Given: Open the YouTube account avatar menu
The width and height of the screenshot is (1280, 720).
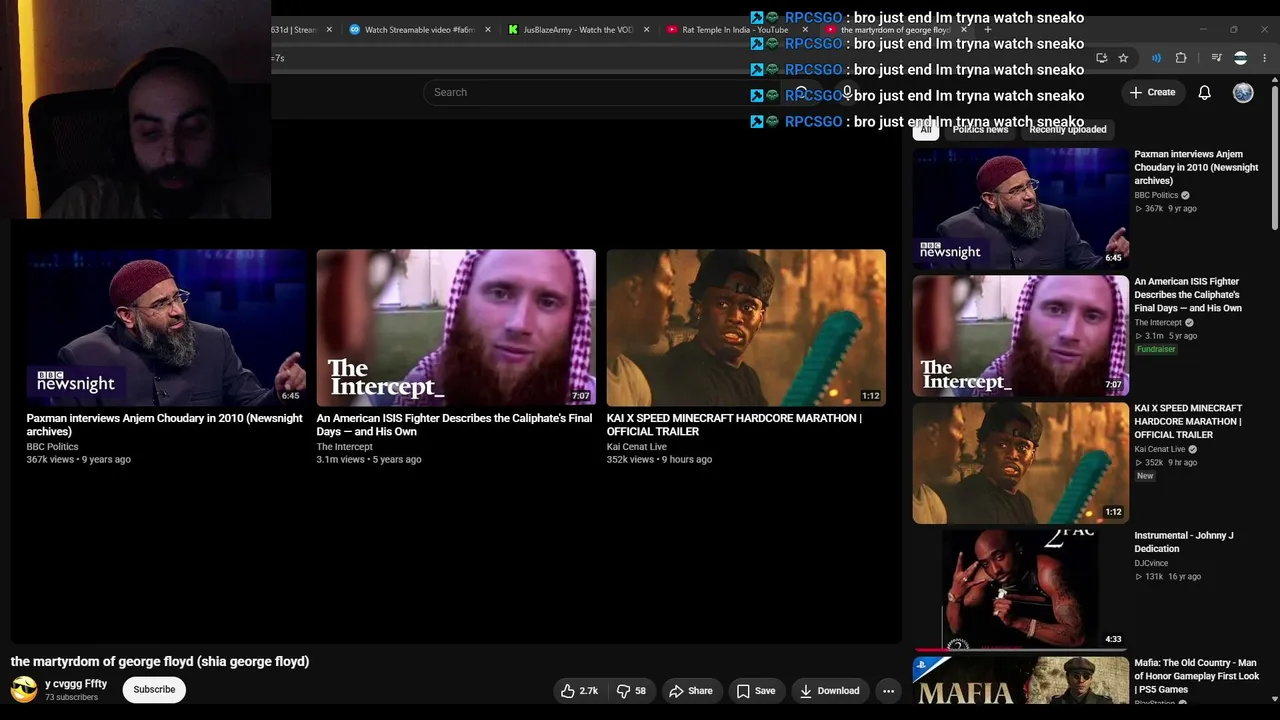Looking at the screenshot, I should coord(1243,92).
